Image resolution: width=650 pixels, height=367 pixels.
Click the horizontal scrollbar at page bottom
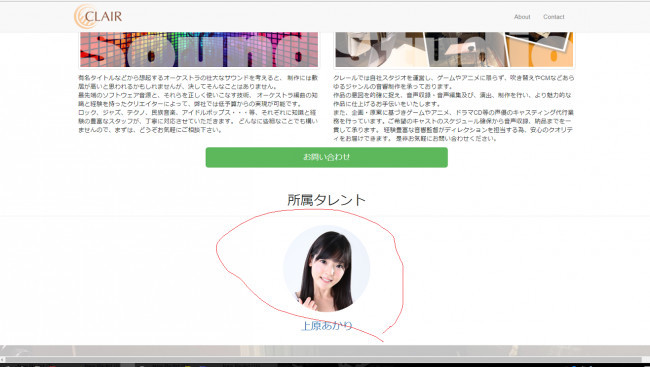[323, 360]
